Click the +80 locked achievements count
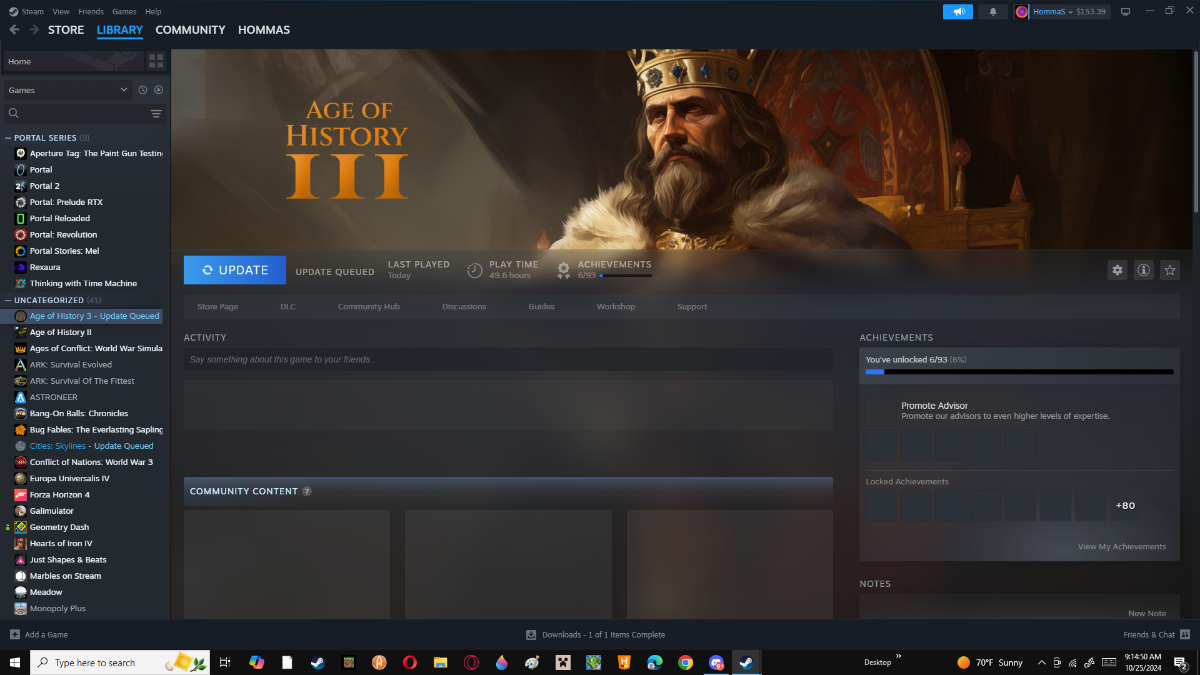Image resolution: width=1200 pixels, height=675 pixels. (x=1125, y=506)
